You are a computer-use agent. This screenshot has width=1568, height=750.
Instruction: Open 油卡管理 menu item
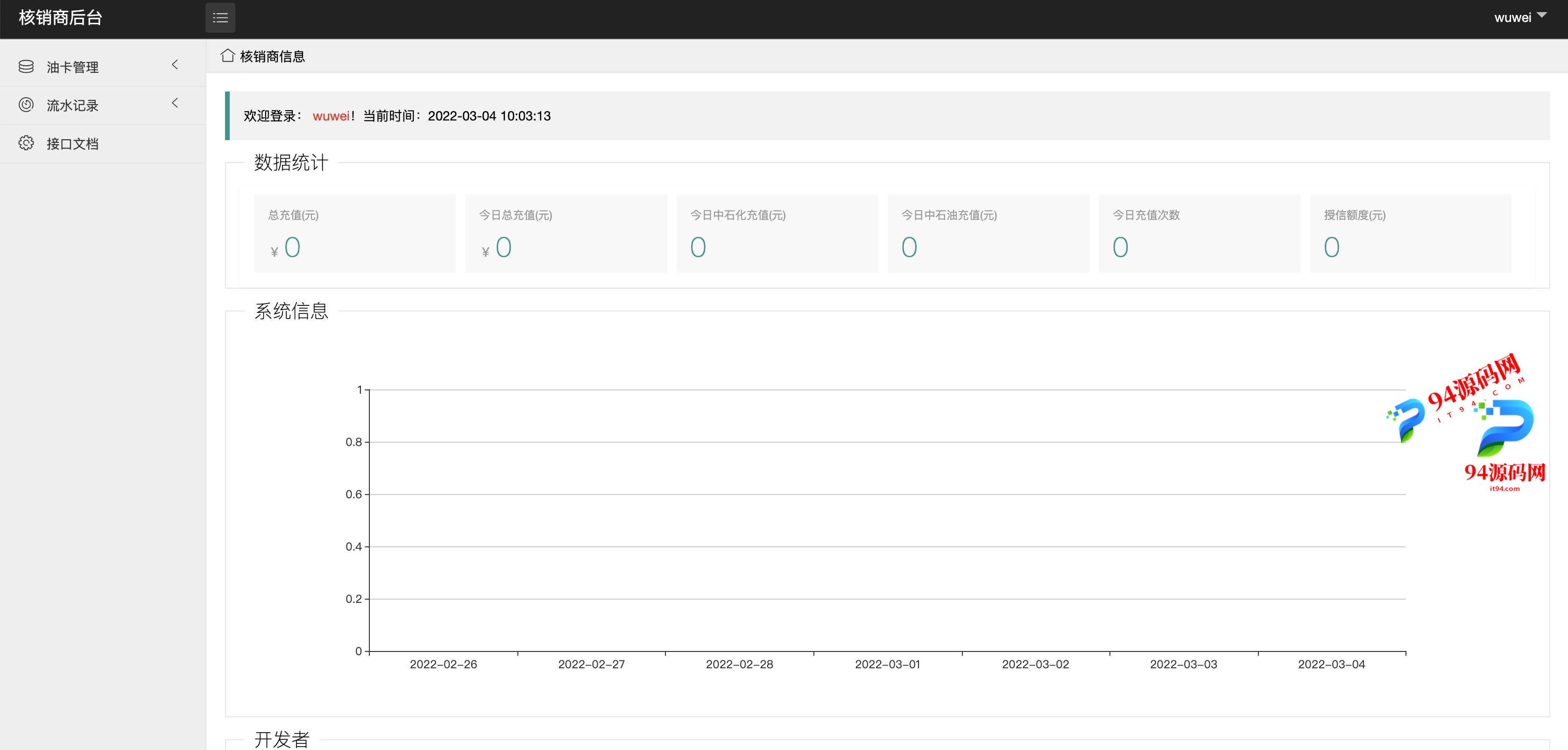point(102,67)
